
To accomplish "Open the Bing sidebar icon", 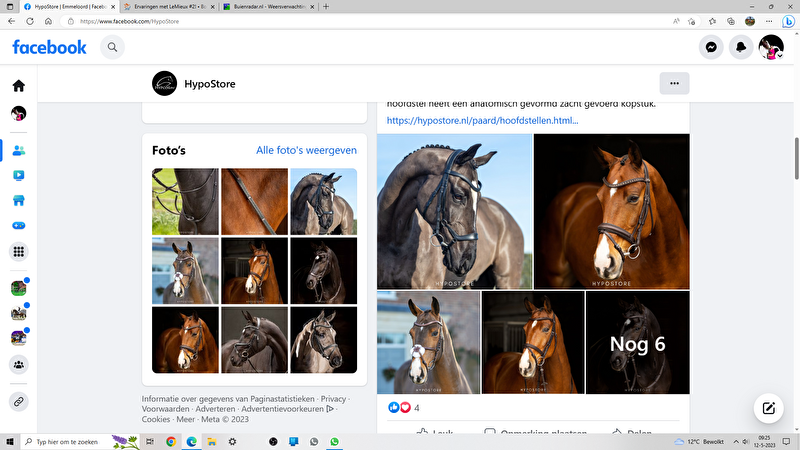I will [788, 21].
